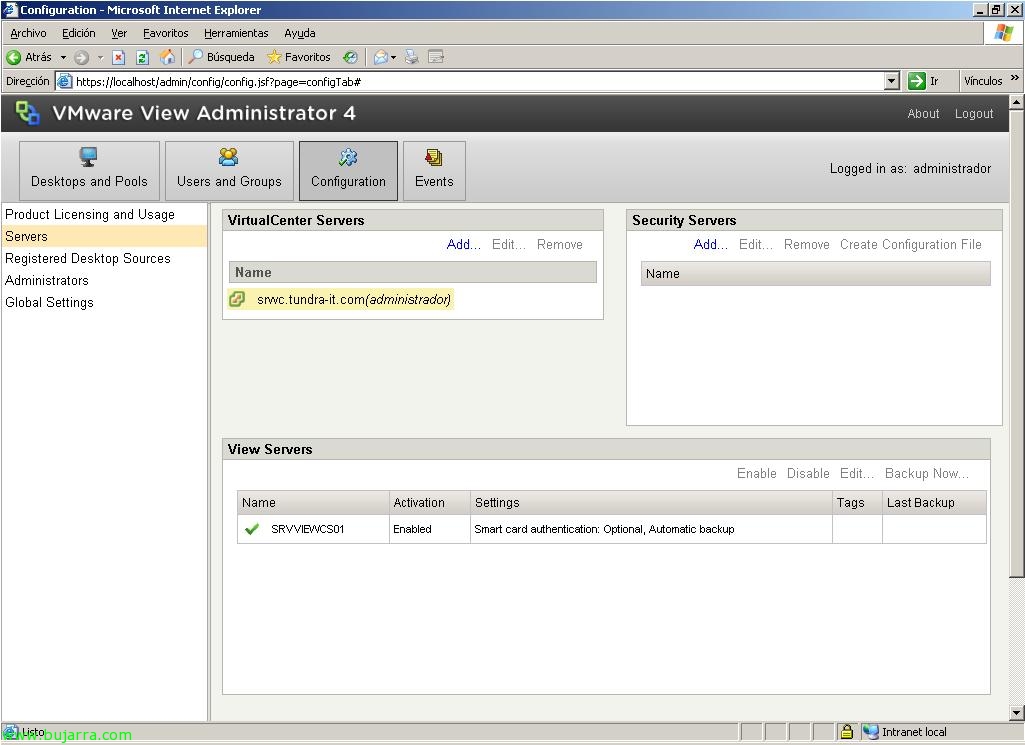Click Backup Now... in View Servers
Viewport: 1025px width, 745px height.
(927, 473)
